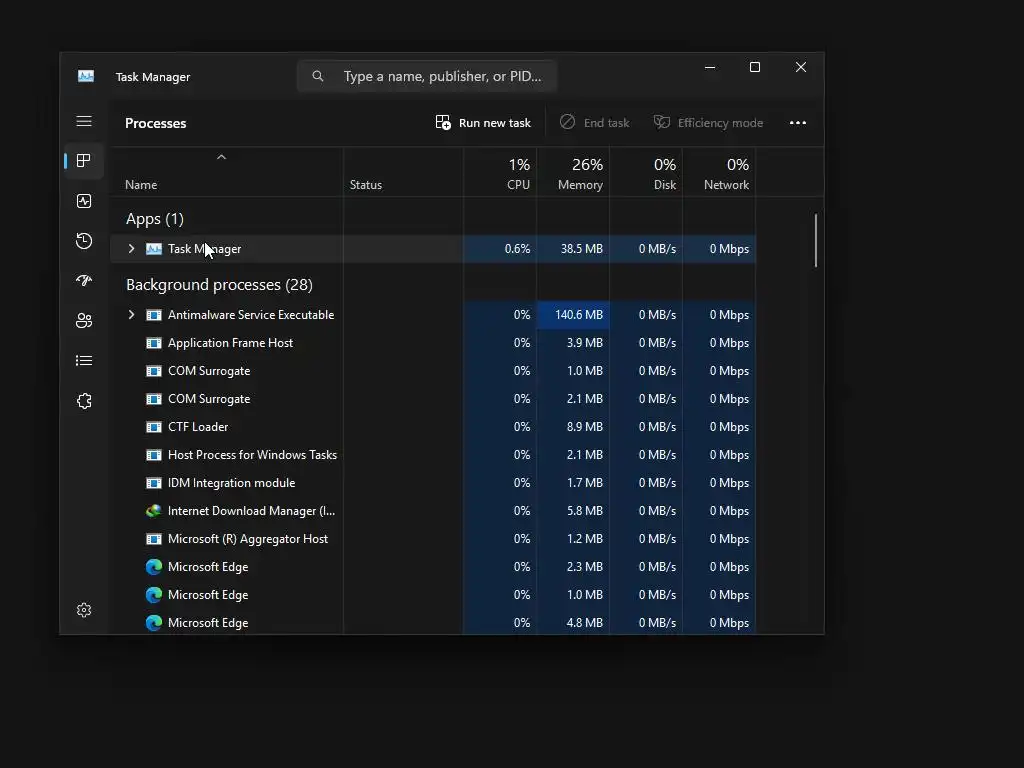Click the process list vertical scrollbar
The width and height of the screenshot is (1024, 768).
[x=816, y=240]
